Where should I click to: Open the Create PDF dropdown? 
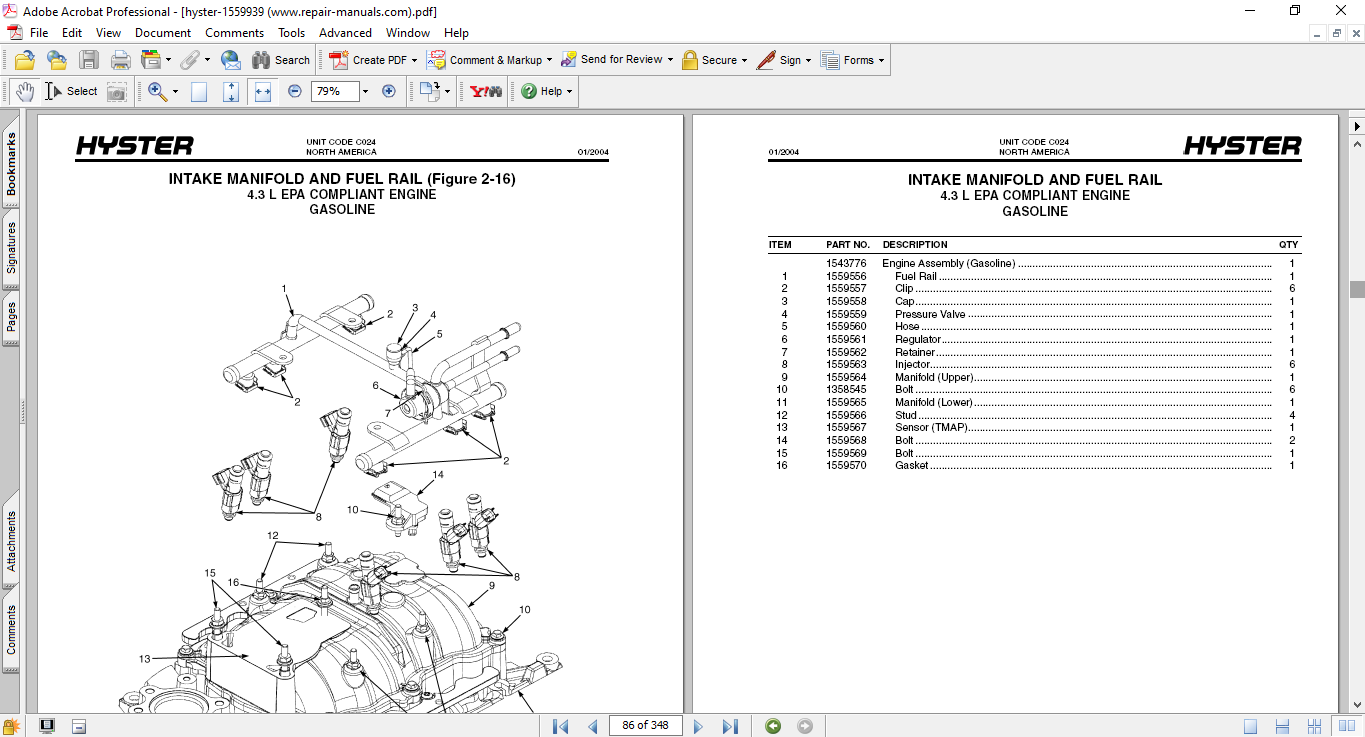click(x=413, y=59)
